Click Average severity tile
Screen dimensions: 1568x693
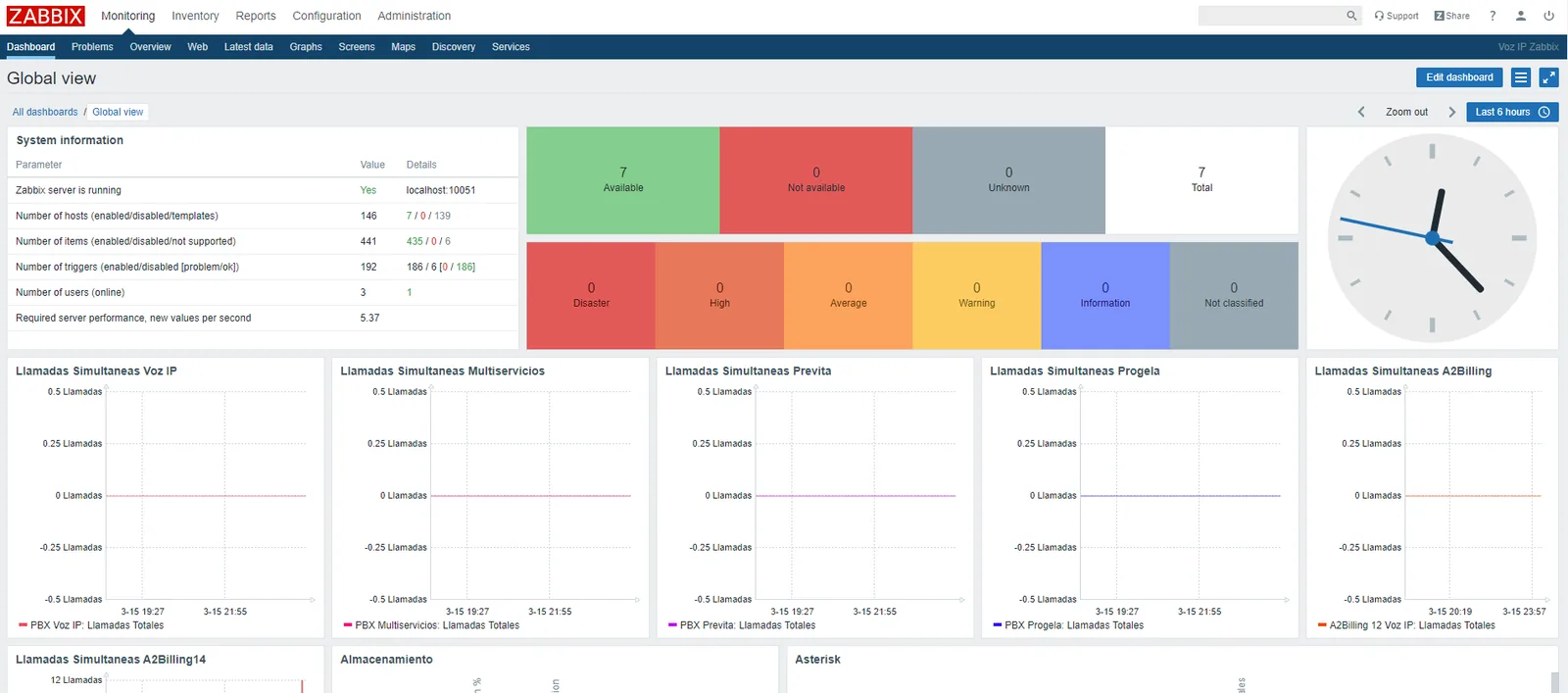click(x=849, y=295)
